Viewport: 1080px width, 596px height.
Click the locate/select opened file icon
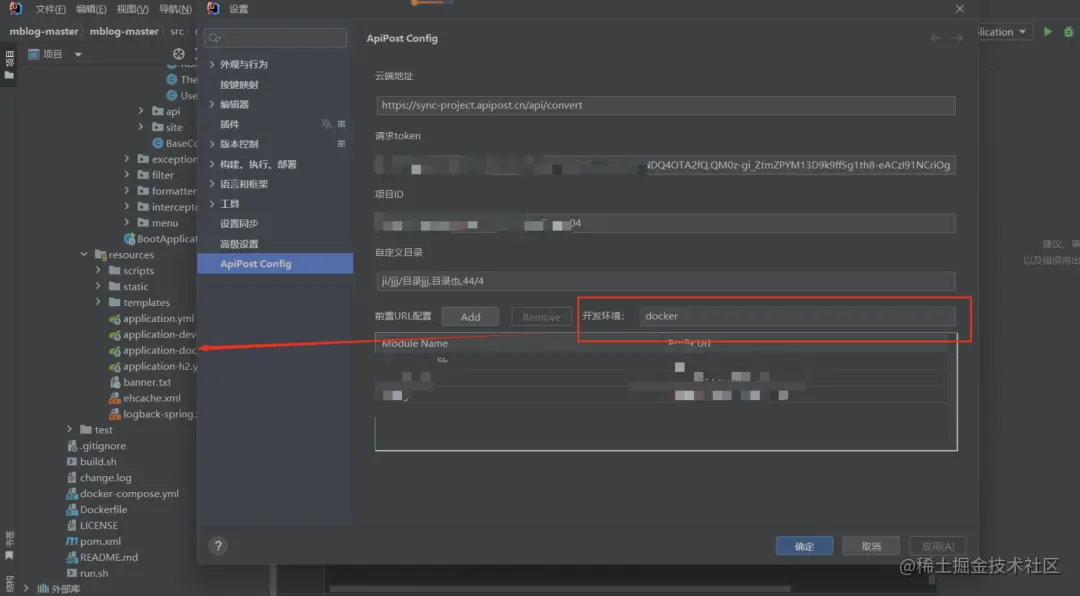(178, 54)
